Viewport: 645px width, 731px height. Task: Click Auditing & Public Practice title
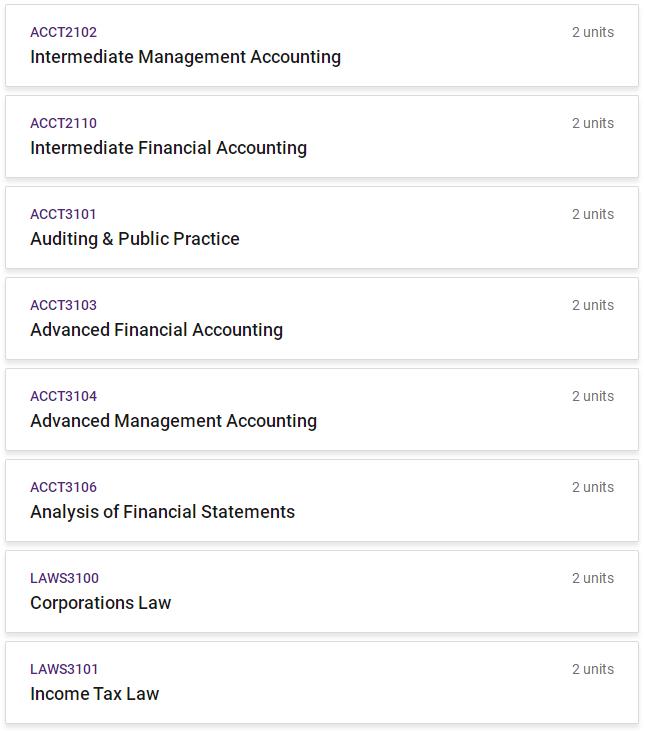(x=135, y=239)
